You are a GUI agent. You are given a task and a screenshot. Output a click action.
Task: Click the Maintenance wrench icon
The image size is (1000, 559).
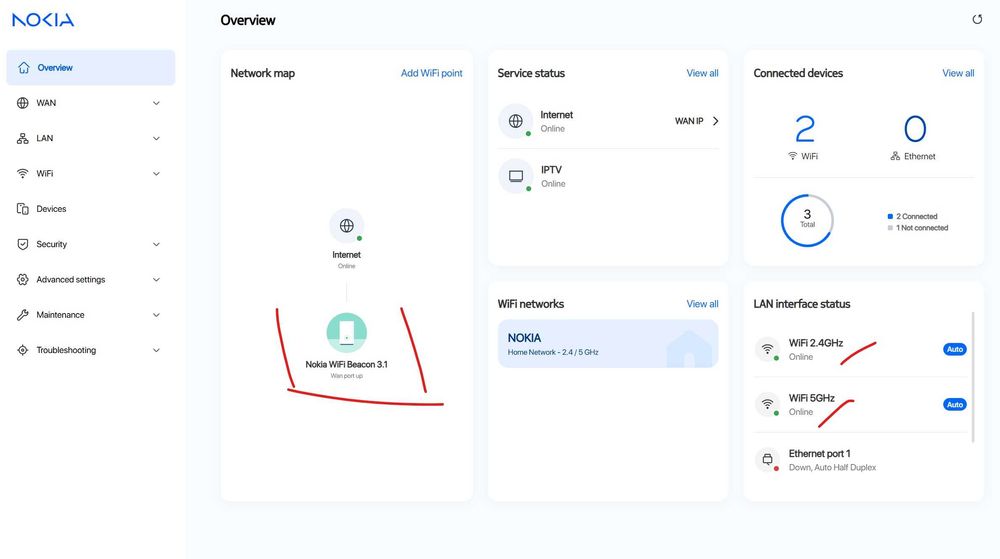pos(23,315)
